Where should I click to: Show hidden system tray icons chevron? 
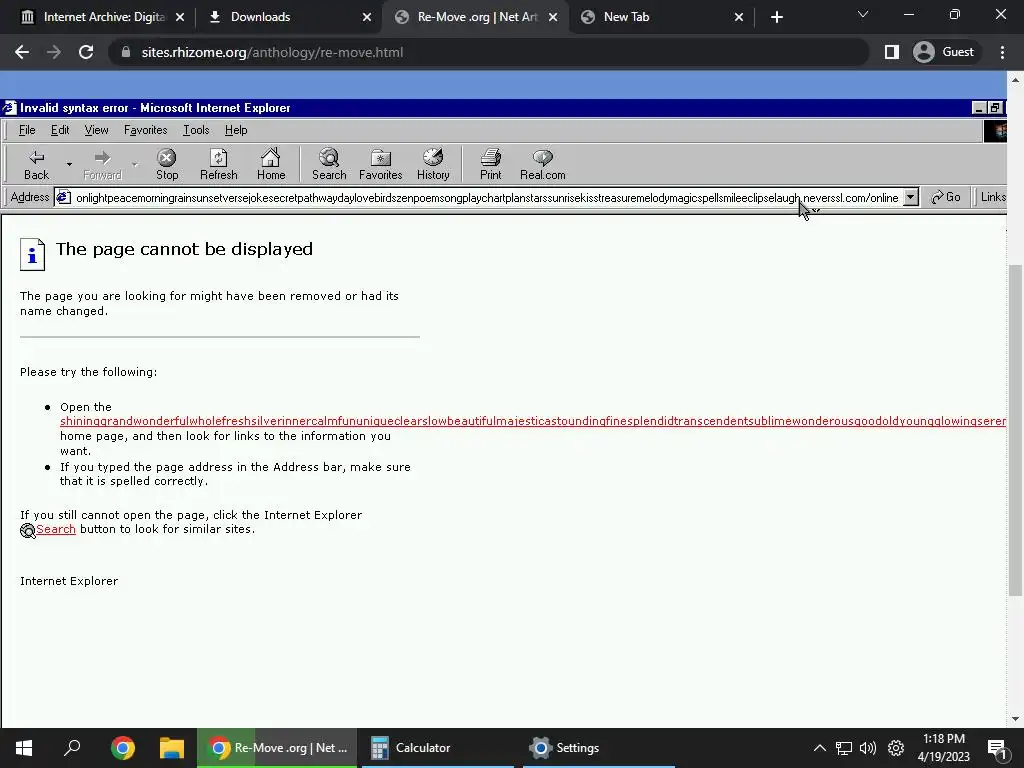tap(820, 748)
